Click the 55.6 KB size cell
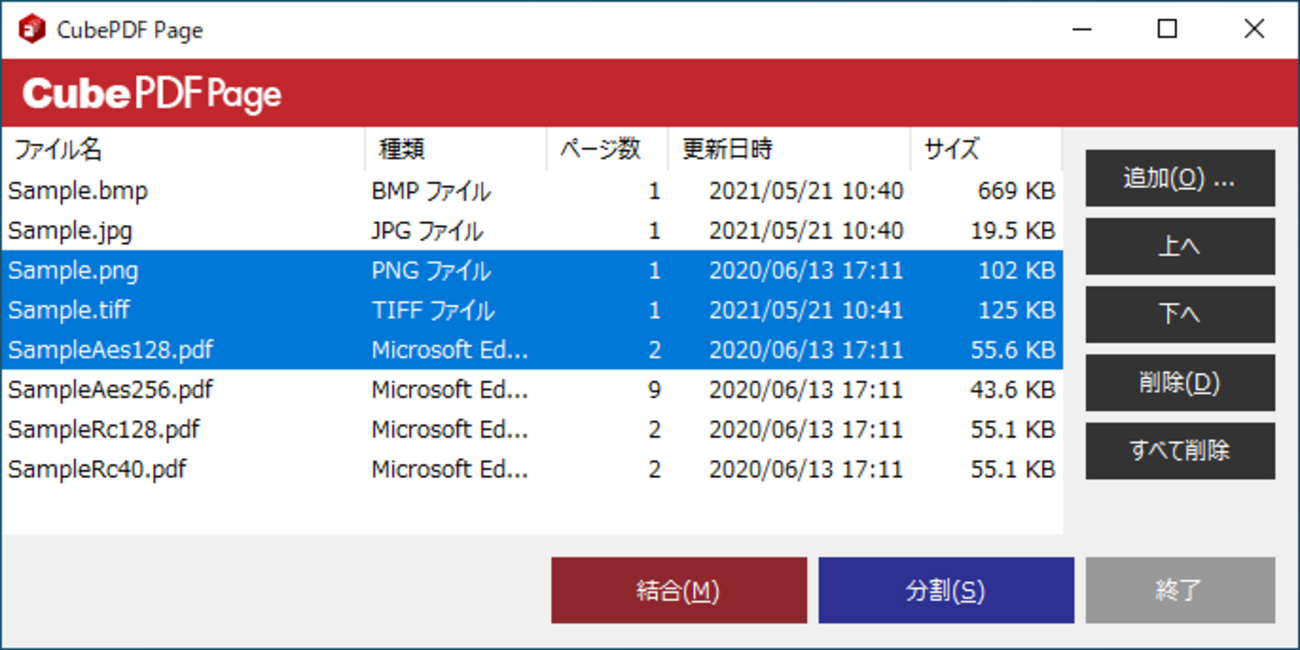This screenshot has width=1300, height=650. [x=1012, y=350]
